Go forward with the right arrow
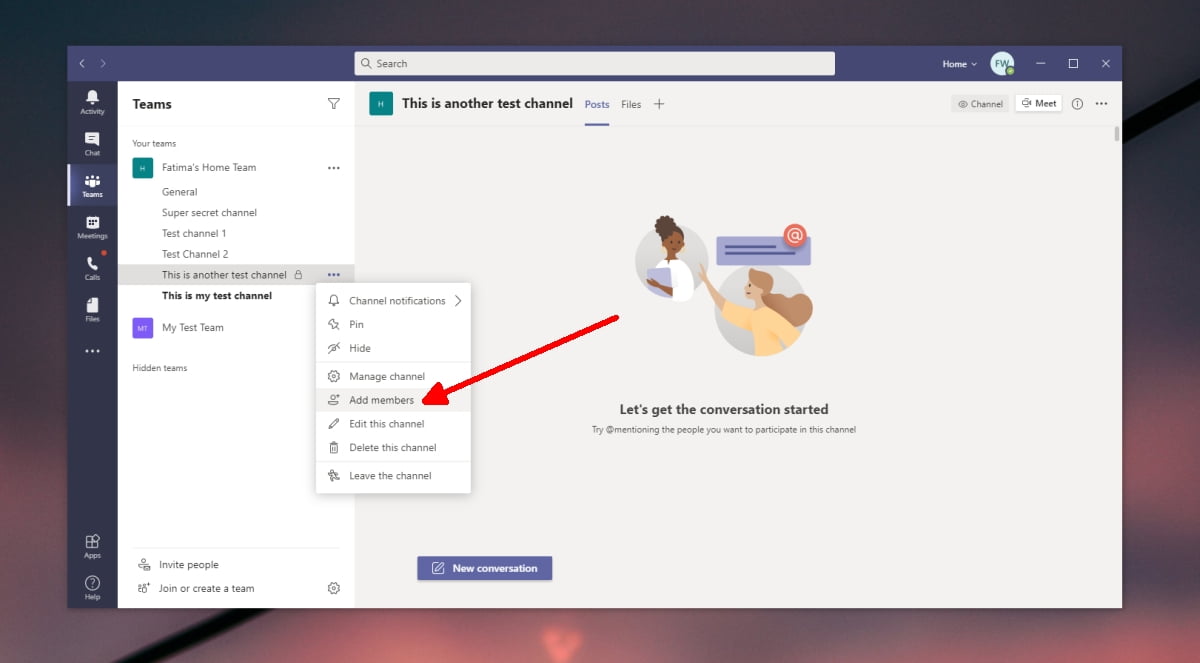Image resolution: width=1200 pixels, height=663 pixels. (x=102, y=63)
